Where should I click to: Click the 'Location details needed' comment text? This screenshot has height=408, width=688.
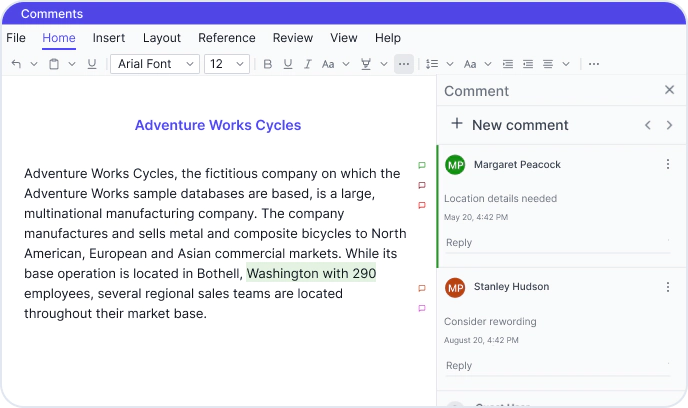[x=501, y=198]
